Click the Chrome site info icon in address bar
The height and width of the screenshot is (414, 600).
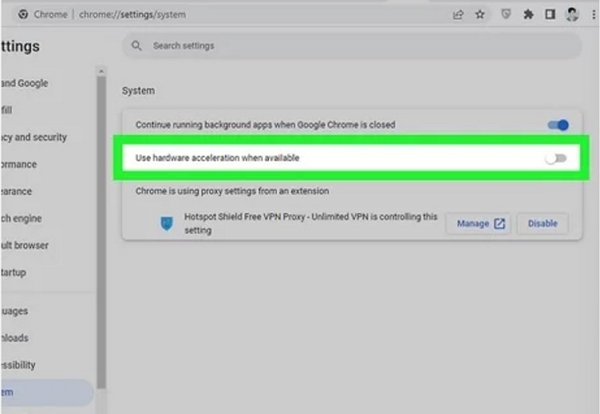[x=23, y=15]
